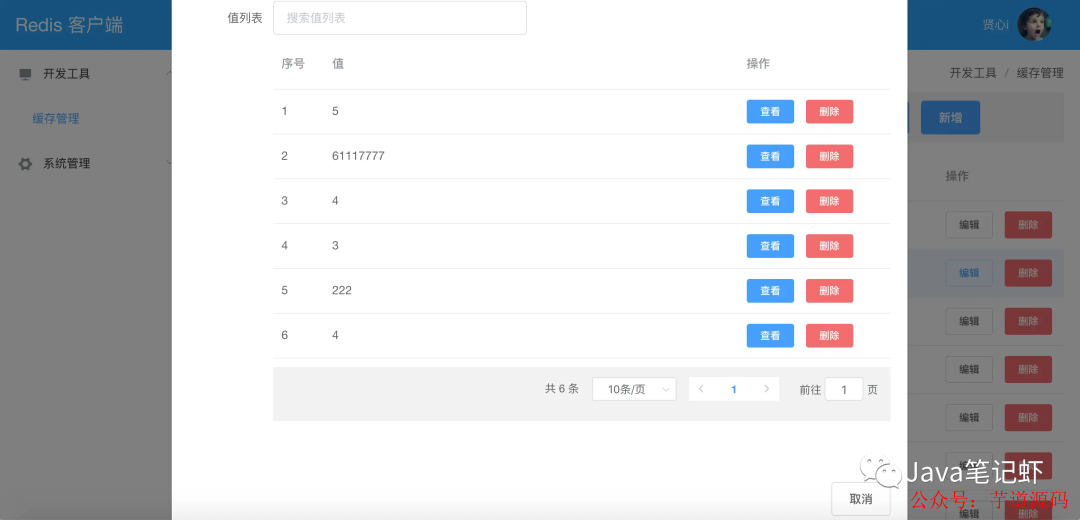Click the 共 6 条 total count

pos(562,389)
